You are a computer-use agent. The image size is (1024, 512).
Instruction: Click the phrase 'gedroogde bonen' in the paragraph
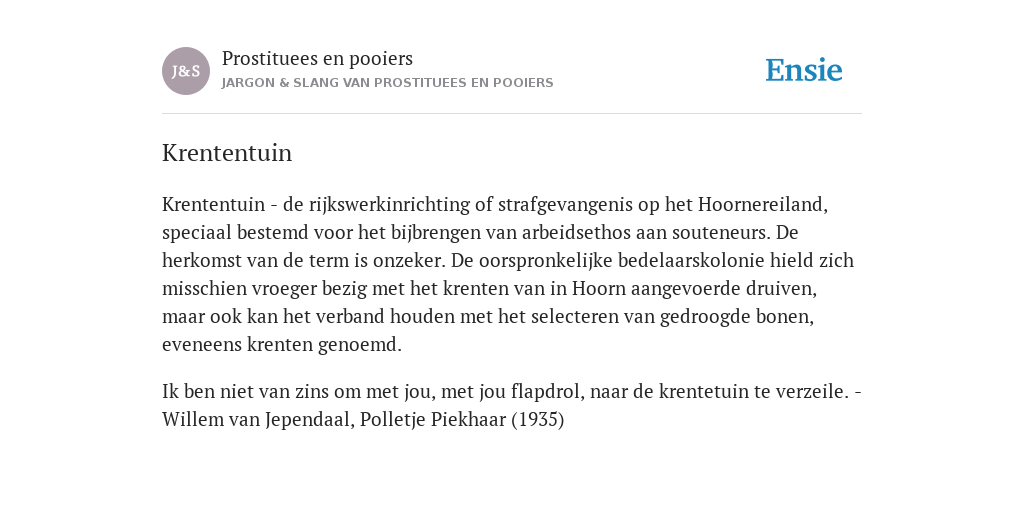click(737, 317)
